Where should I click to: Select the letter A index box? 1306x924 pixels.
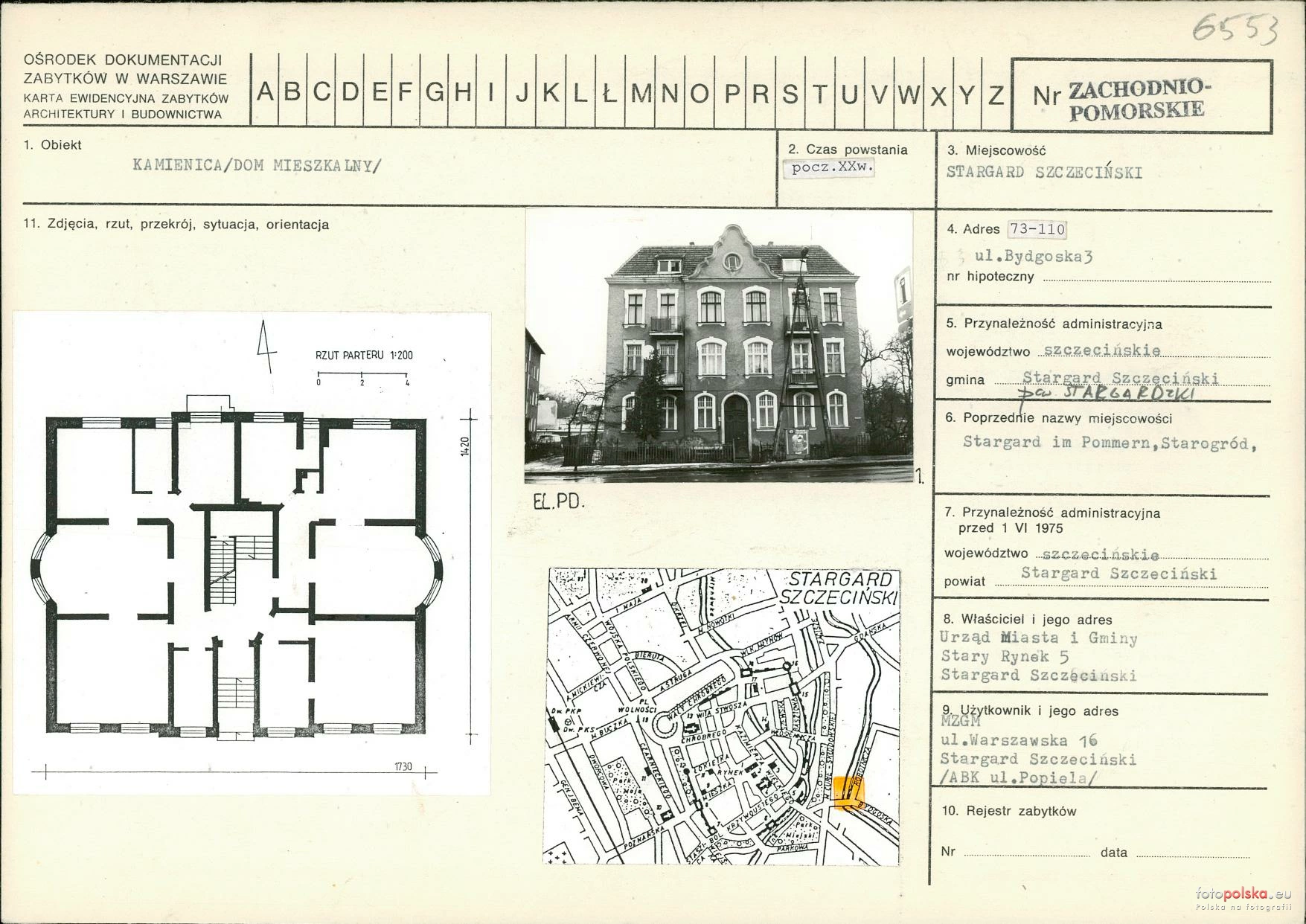tap(266, 92)
